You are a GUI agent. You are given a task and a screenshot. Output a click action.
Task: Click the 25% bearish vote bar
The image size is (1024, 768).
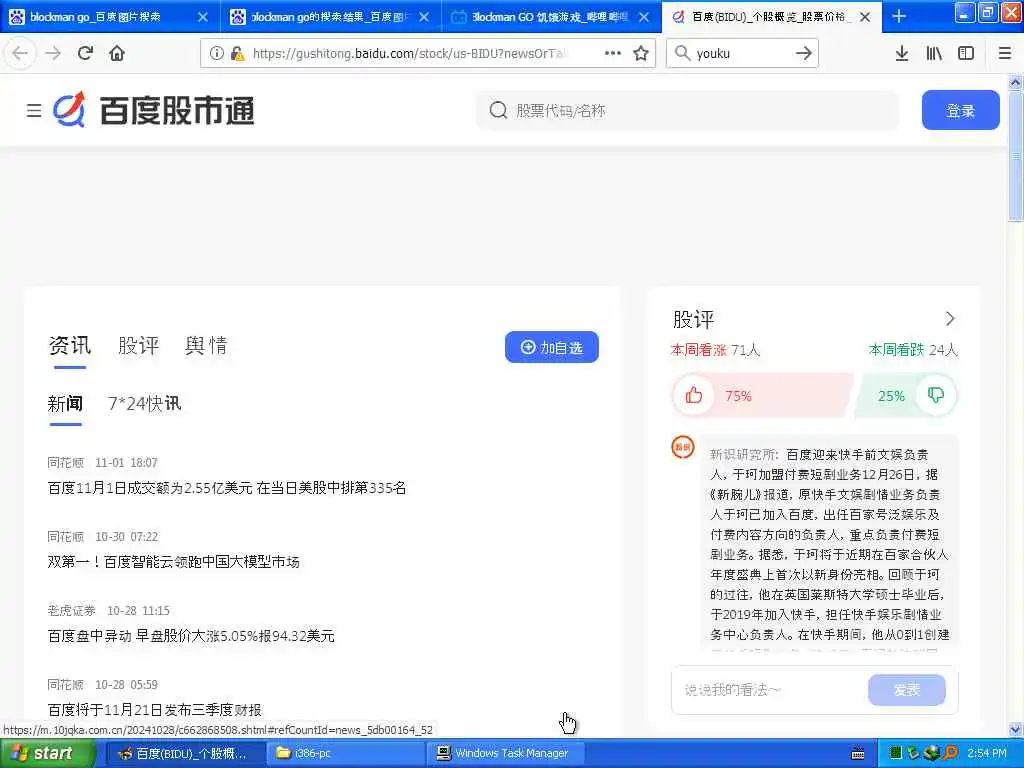click(x=906, y=395)
